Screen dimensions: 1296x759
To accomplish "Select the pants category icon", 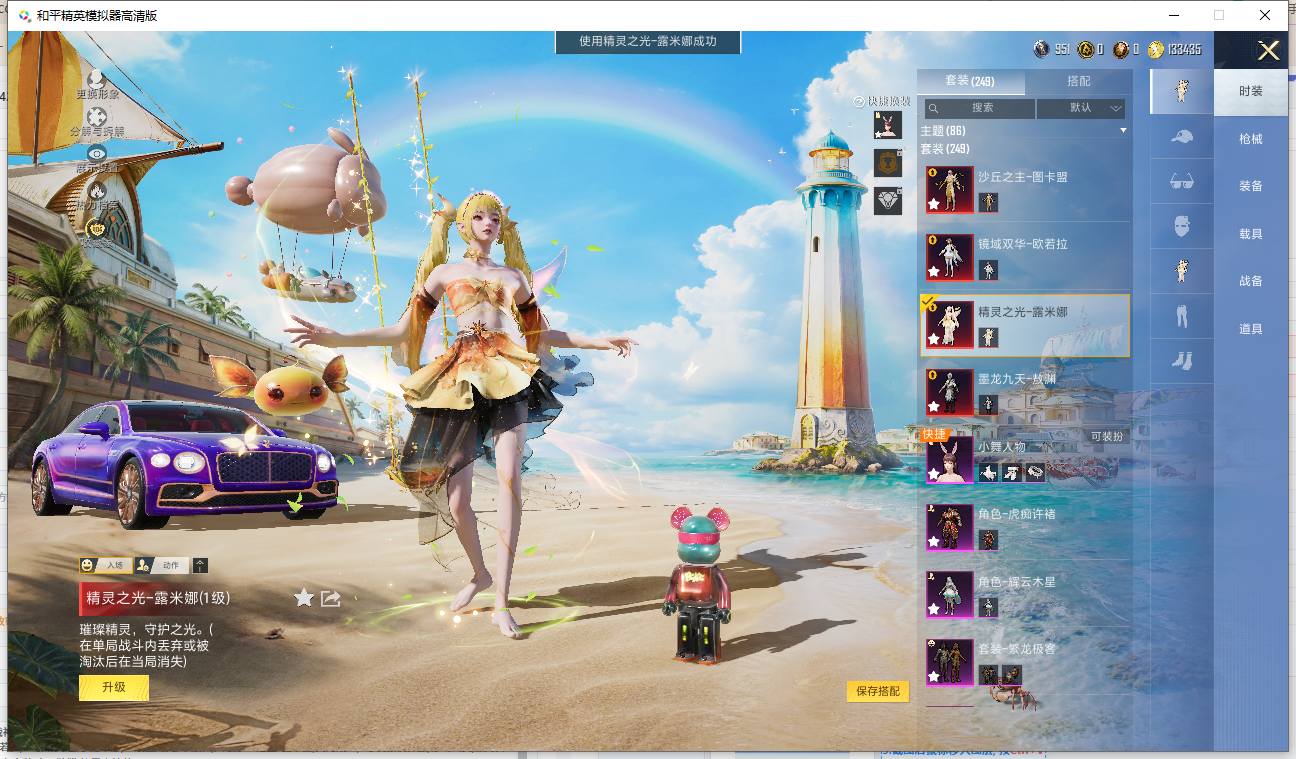I will (x=1182, y=316).
